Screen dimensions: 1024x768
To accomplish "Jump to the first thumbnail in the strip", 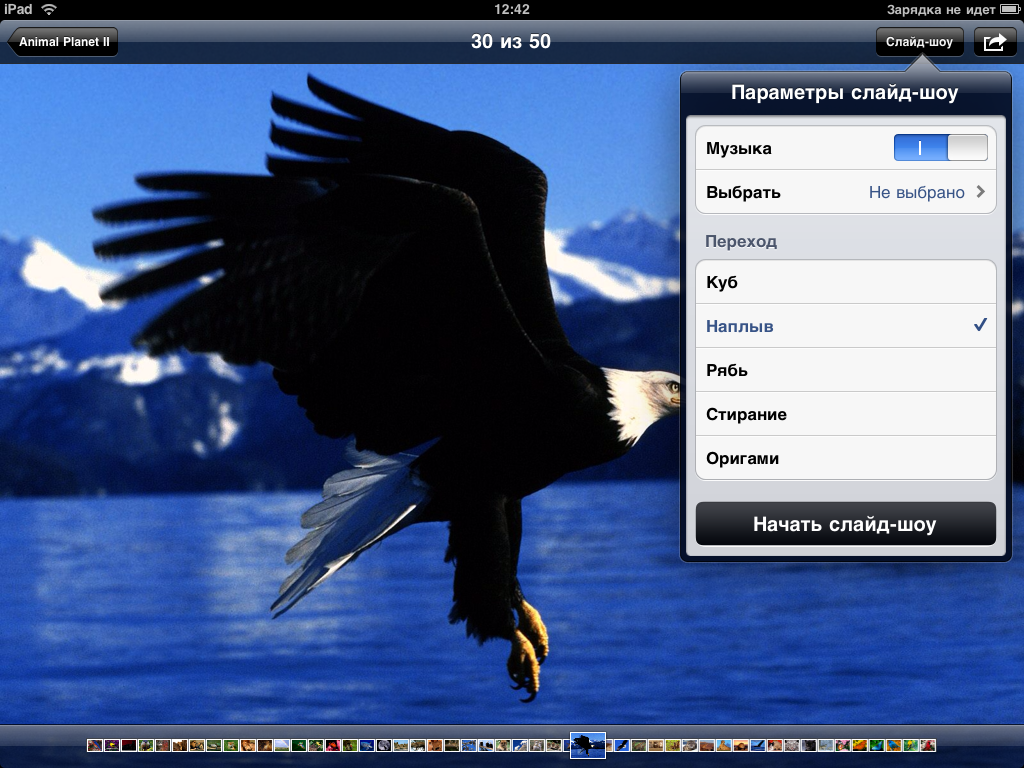I will coord(95,745).
